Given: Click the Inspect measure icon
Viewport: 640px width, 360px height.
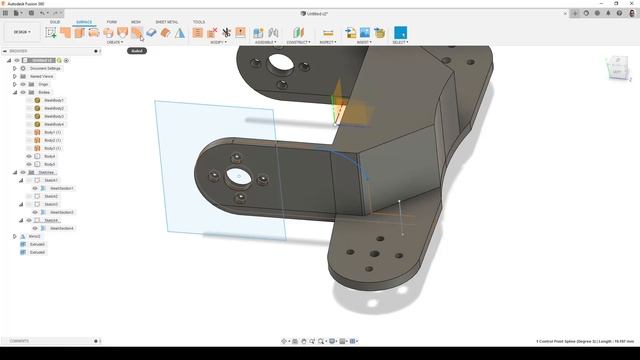Looking at the screenshot, I should [328, 33].
